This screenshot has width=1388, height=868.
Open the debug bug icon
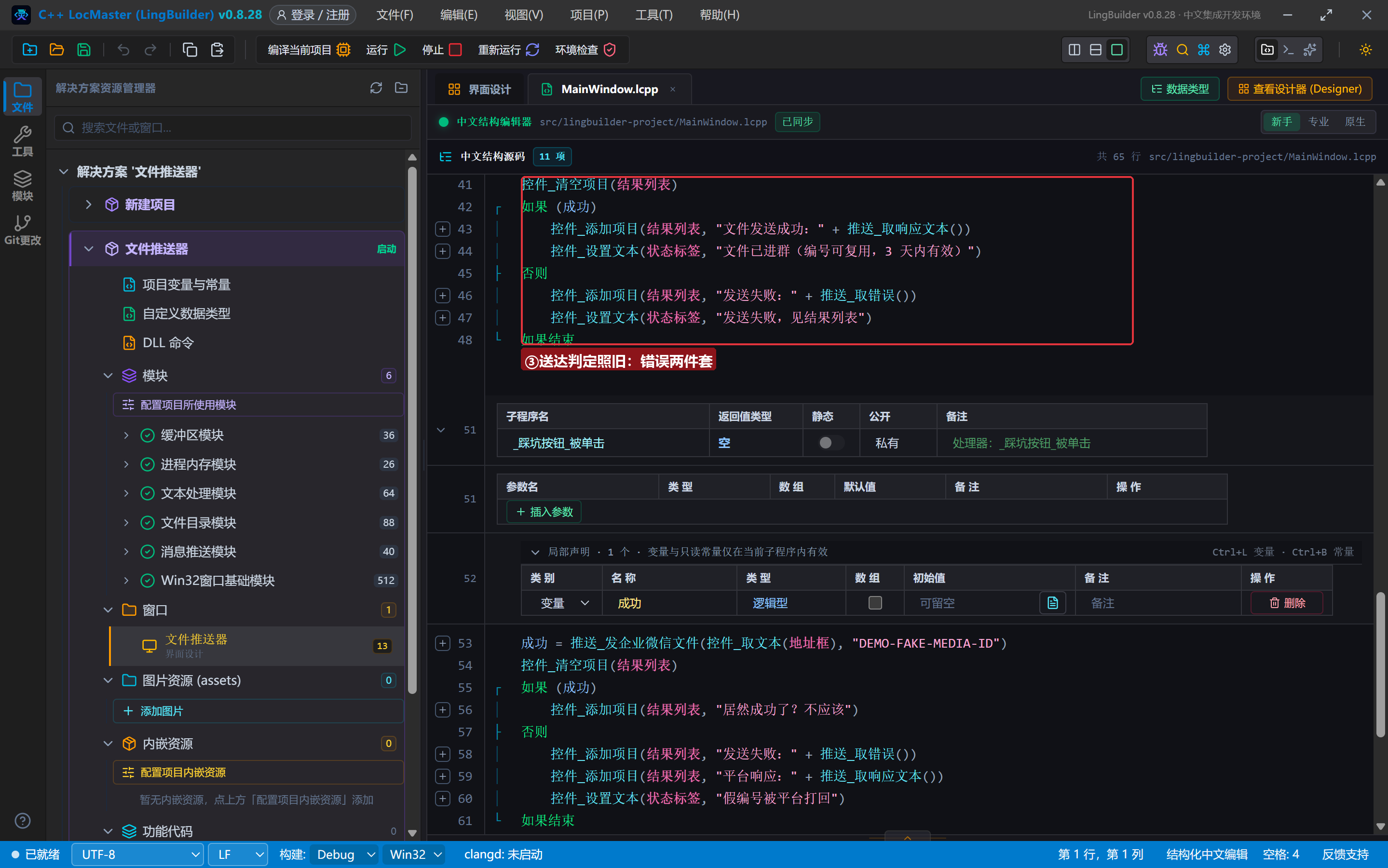click(1160, 50)
